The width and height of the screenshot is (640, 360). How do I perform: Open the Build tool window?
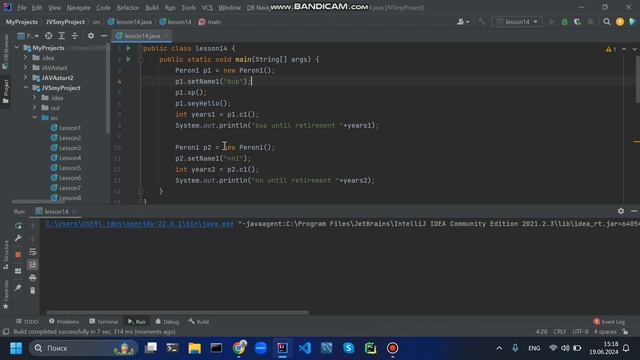click(x=198, y=322)
